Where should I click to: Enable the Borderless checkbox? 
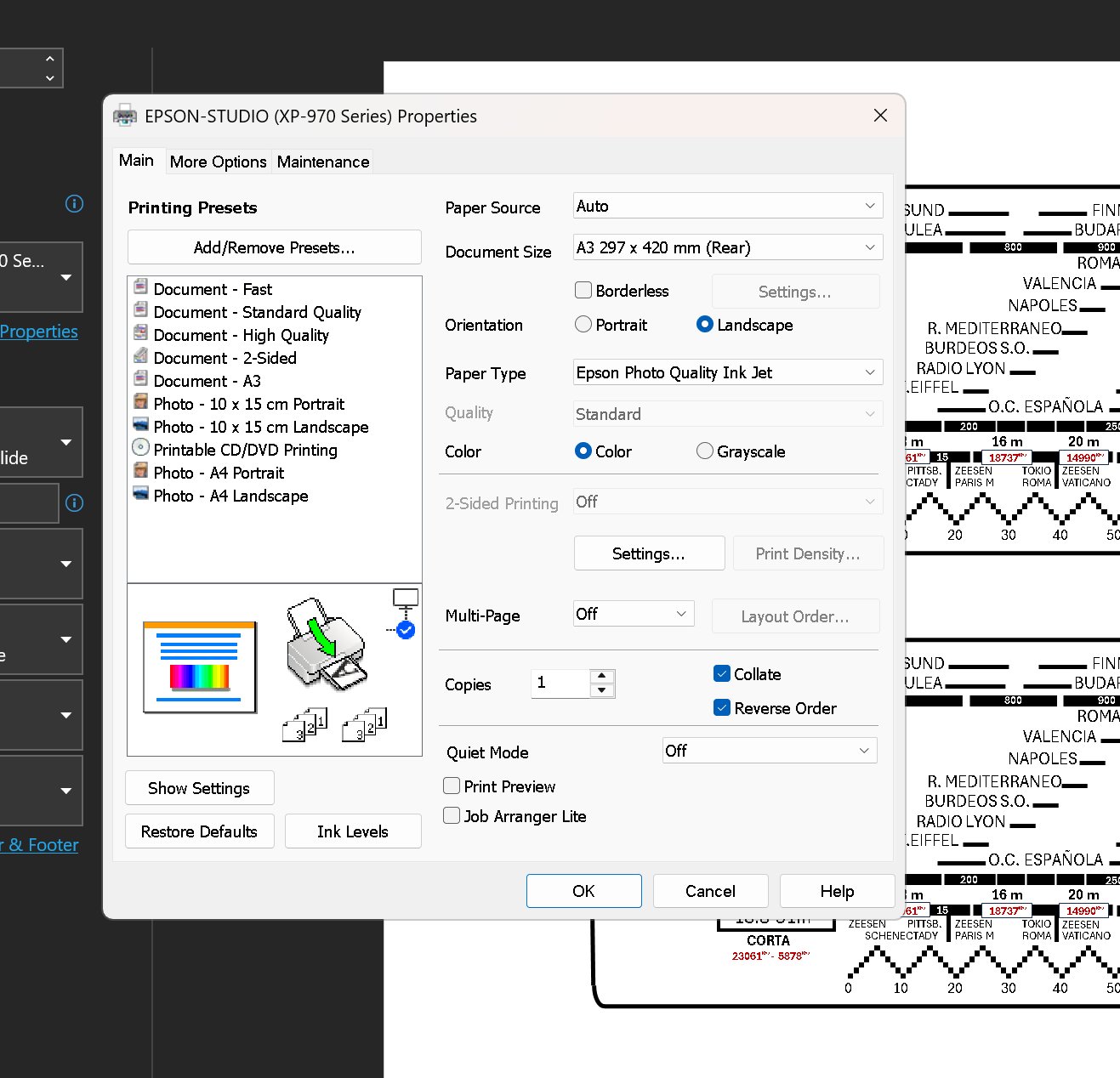point(583,291)
